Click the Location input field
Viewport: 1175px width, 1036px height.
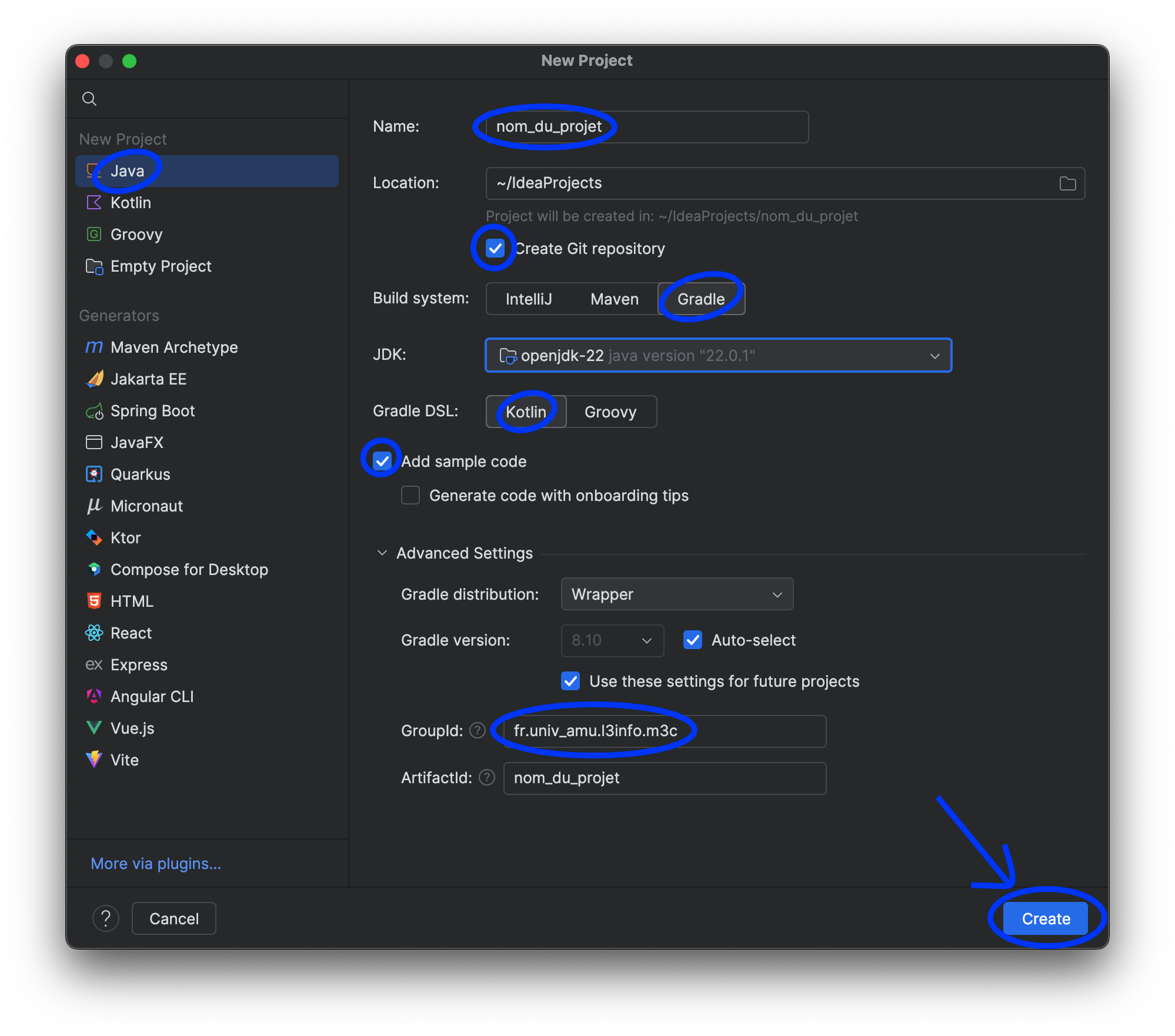coord(785,183)
